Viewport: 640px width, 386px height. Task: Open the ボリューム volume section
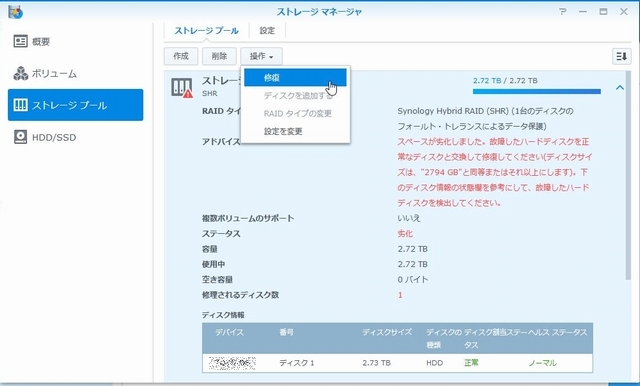(x=45, y=73)
